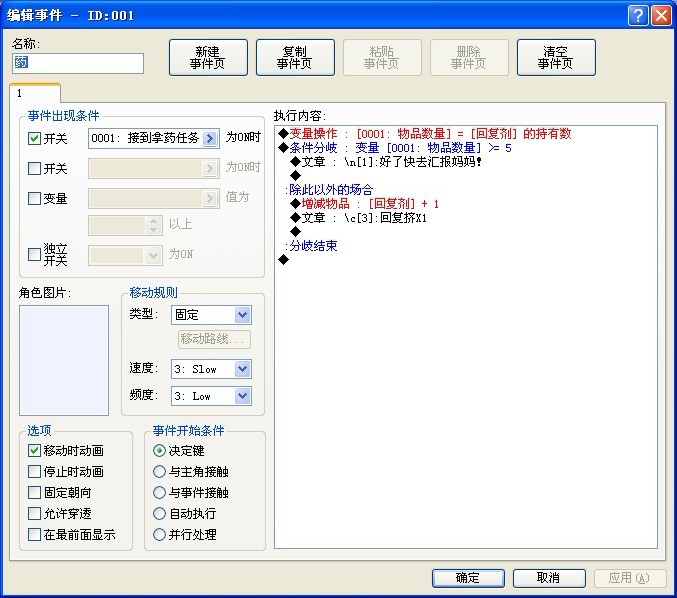Image resolution: width=677 pixels, height=598 pixels.
Task: Click the 角色图片 graphic box
Action: [64, 360]
